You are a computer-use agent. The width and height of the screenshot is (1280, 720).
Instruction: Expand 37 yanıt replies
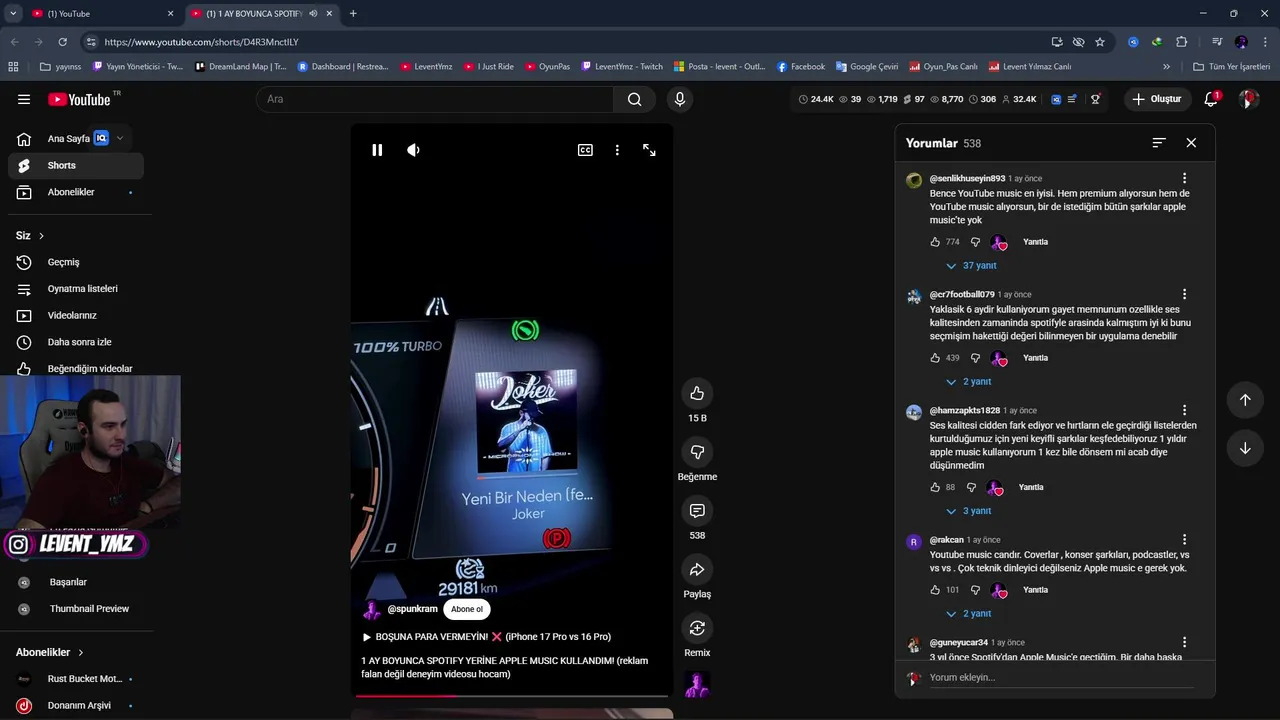click(971, 266)
